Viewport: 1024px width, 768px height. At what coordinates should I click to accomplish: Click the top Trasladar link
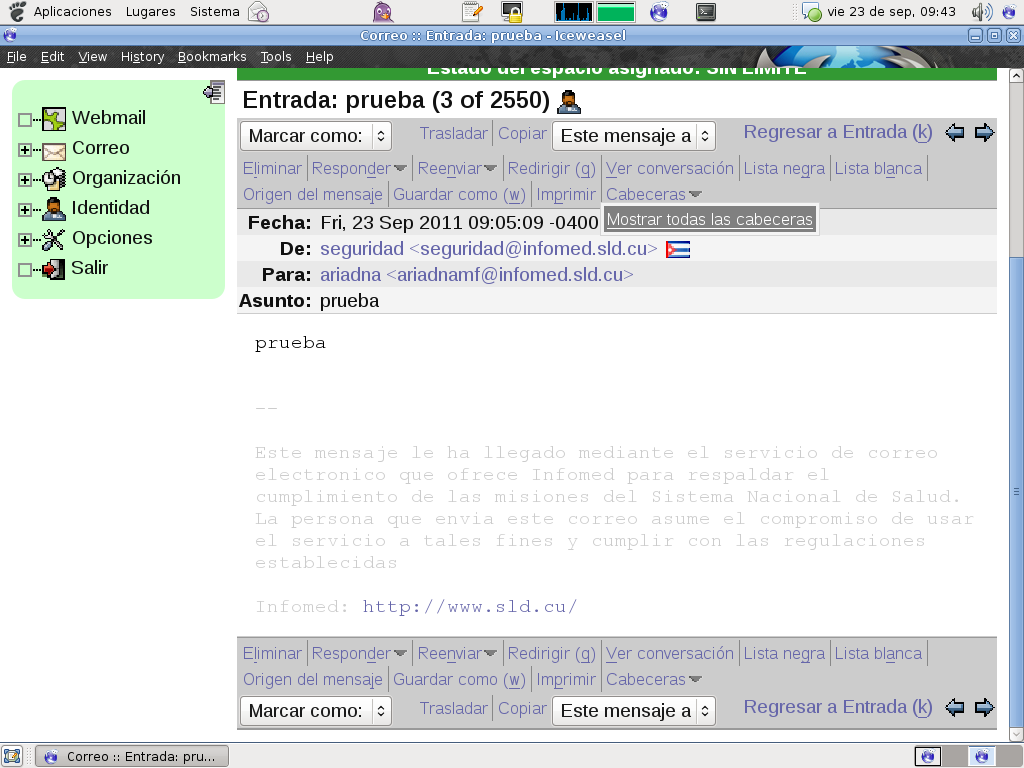pos(453,133)
